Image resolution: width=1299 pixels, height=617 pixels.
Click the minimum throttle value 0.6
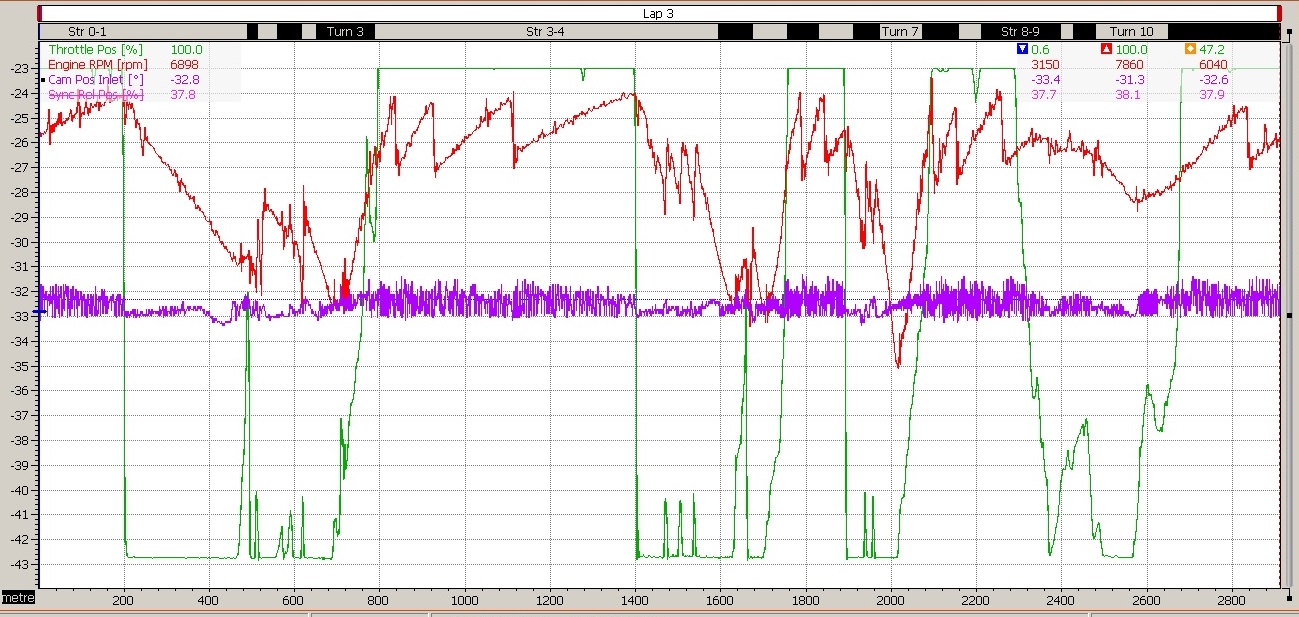[x=1040, y=49]
